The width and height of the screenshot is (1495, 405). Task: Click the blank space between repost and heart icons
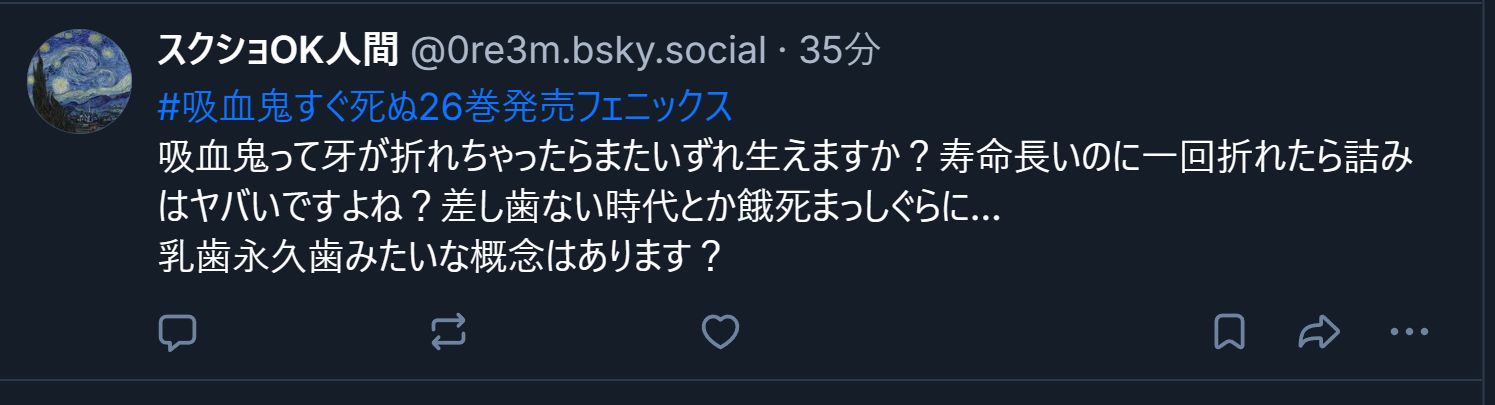coord(584,332)
